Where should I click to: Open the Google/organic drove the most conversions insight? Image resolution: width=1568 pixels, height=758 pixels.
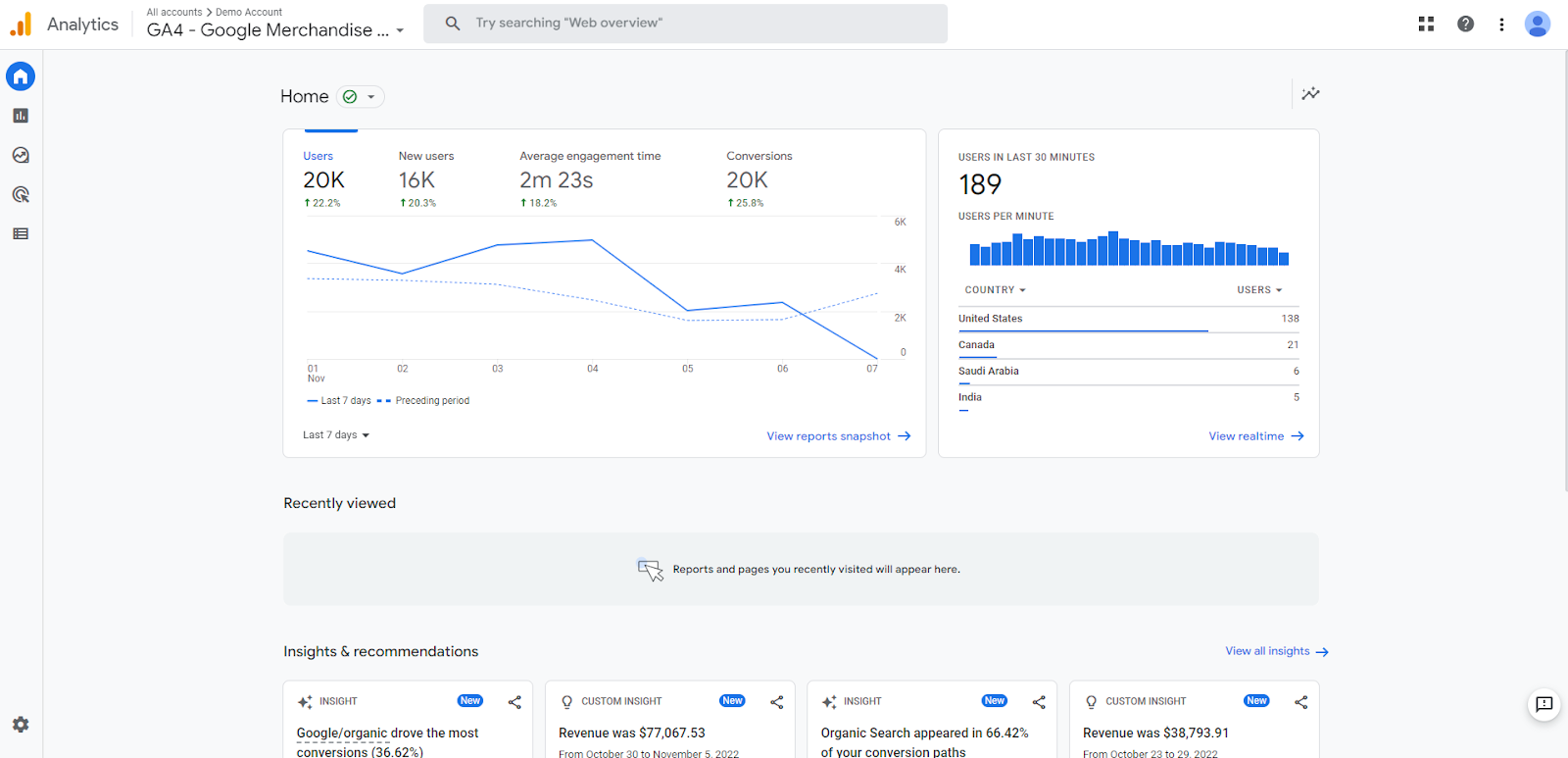388,742
